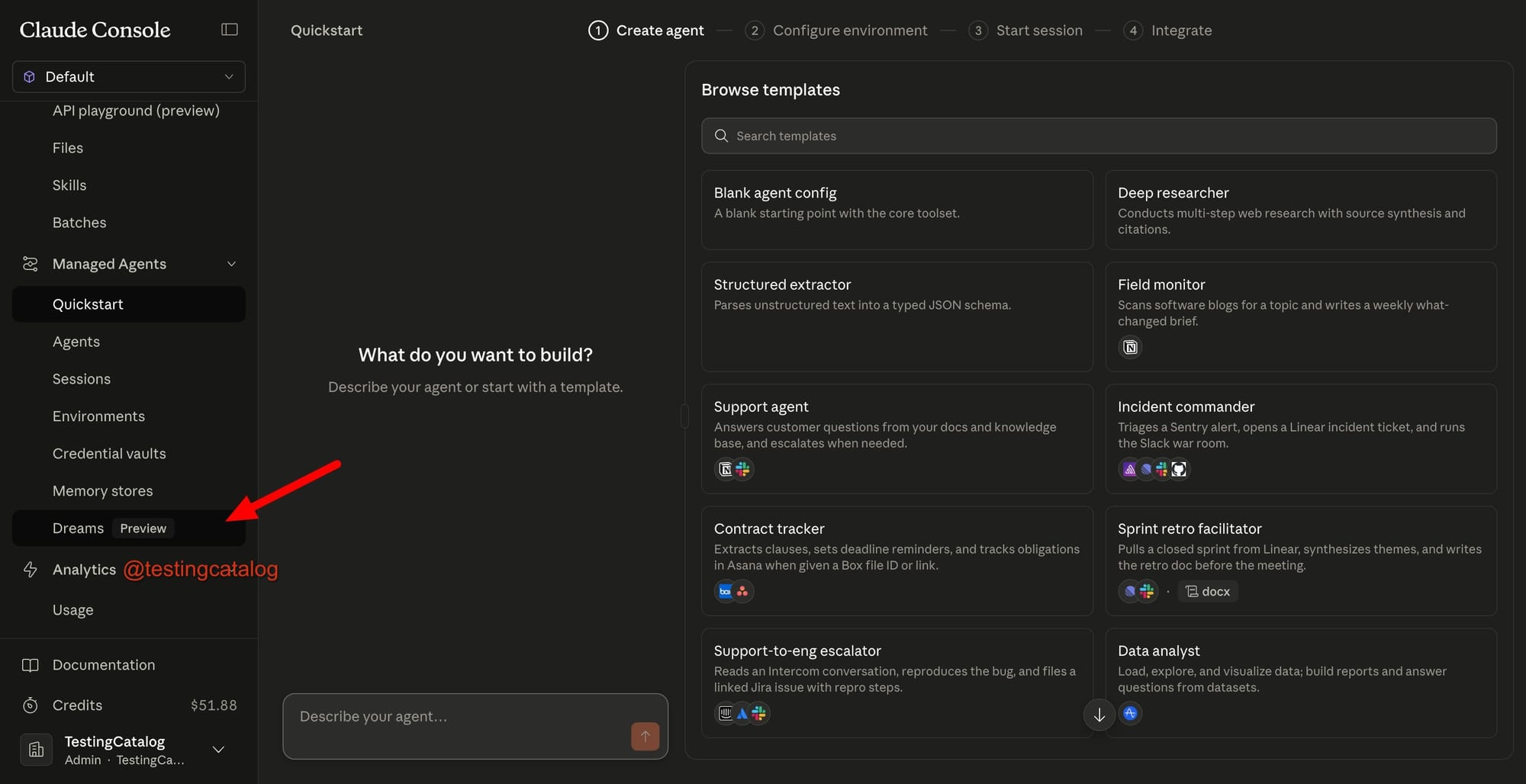Image resolution: width=1526 pixels, height=784 pixels.
Task: Go to step 2 Configure environment
Action: coord(836,31)
